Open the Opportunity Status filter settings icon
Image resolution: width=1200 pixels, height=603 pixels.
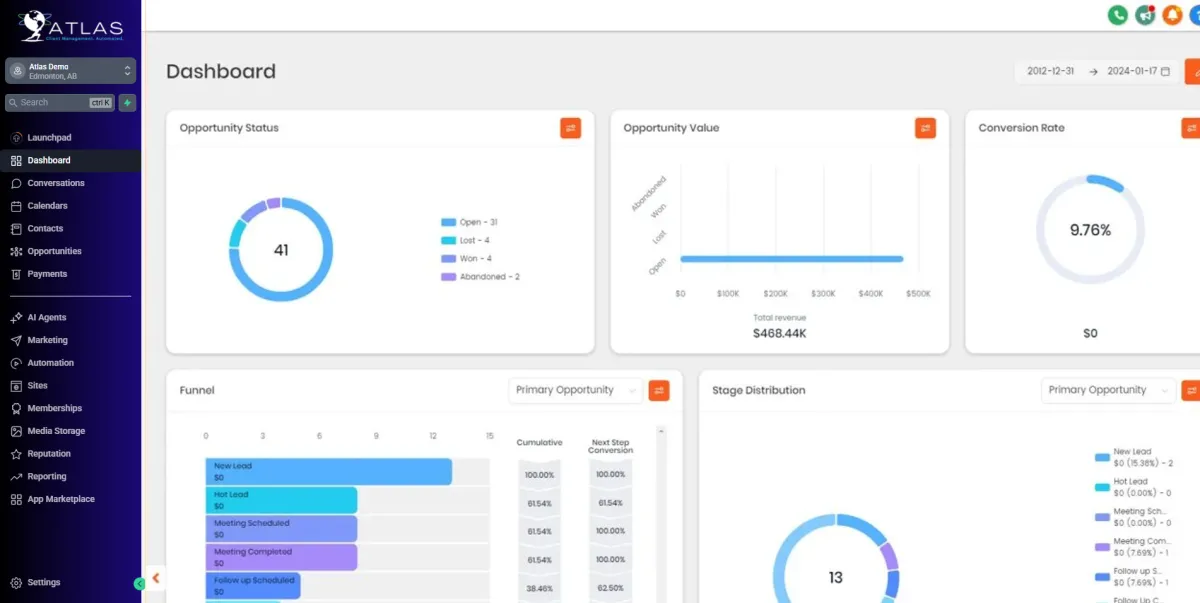coord(570,128)
